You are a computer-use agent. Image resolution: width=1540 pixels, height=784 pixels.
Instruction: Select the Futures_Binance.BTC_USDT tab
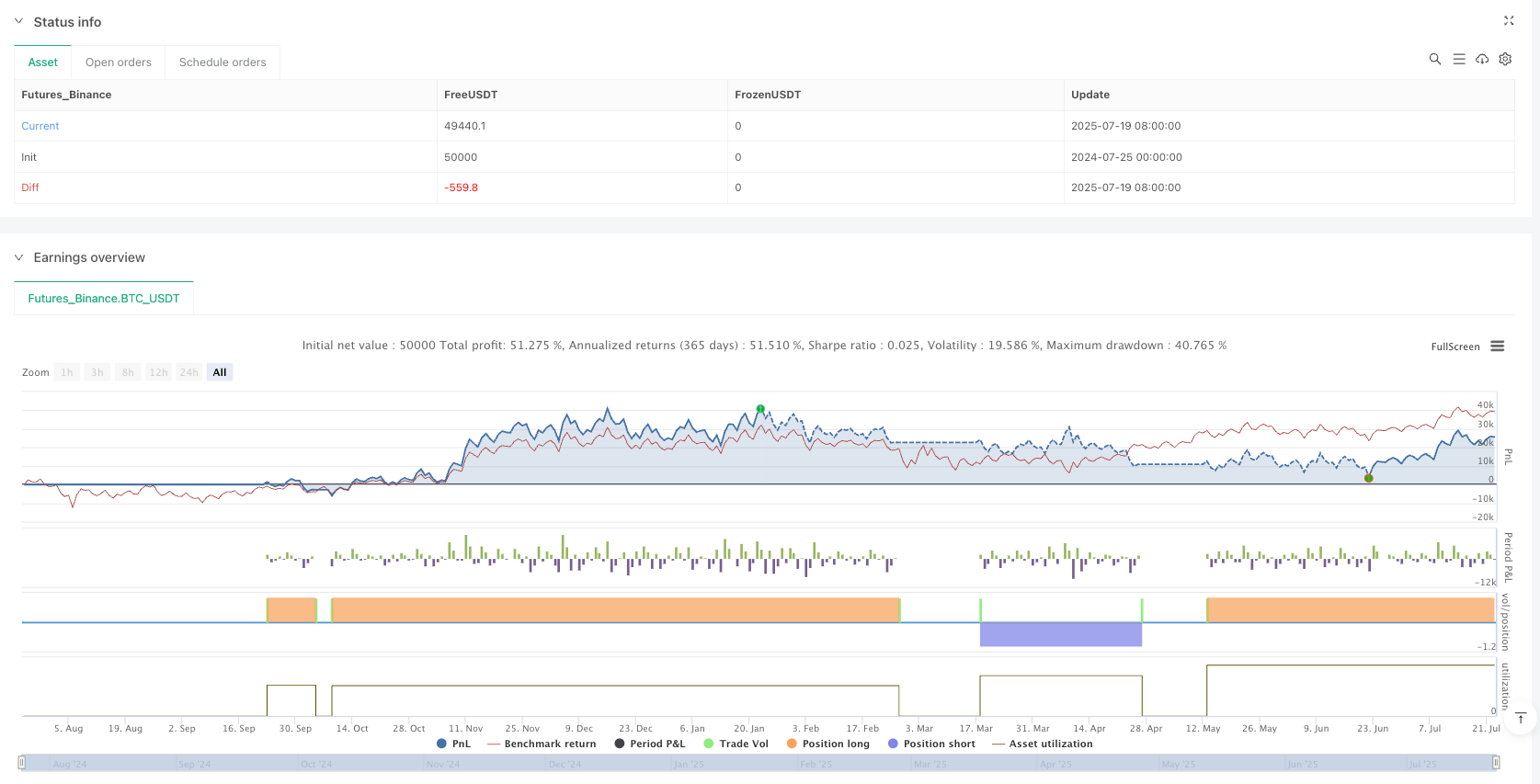(x=104, y=299)
